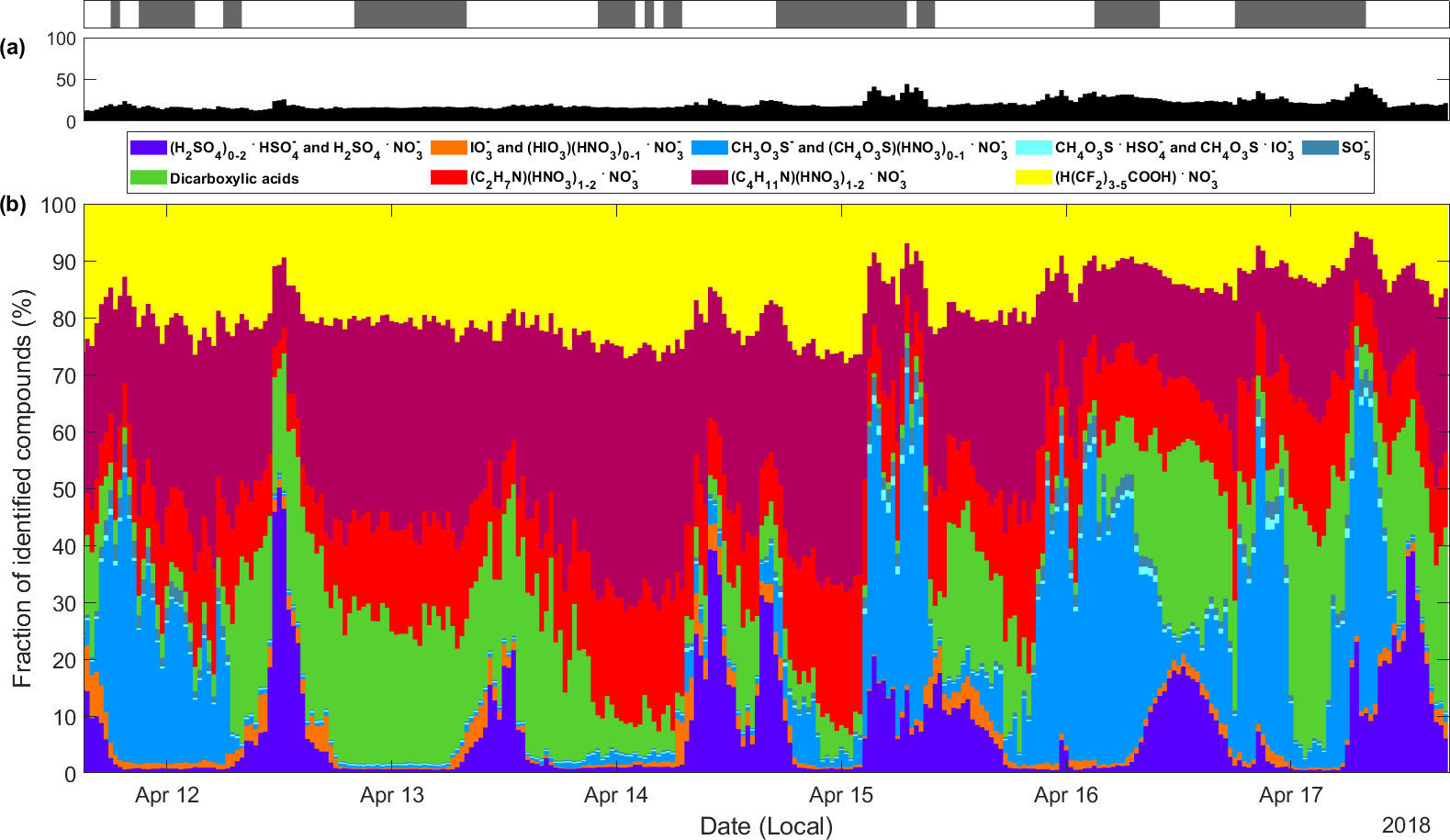1450x840 pixels.
Task: Click the Date (Local) x-axis title
Action: [x=766, y=826]
